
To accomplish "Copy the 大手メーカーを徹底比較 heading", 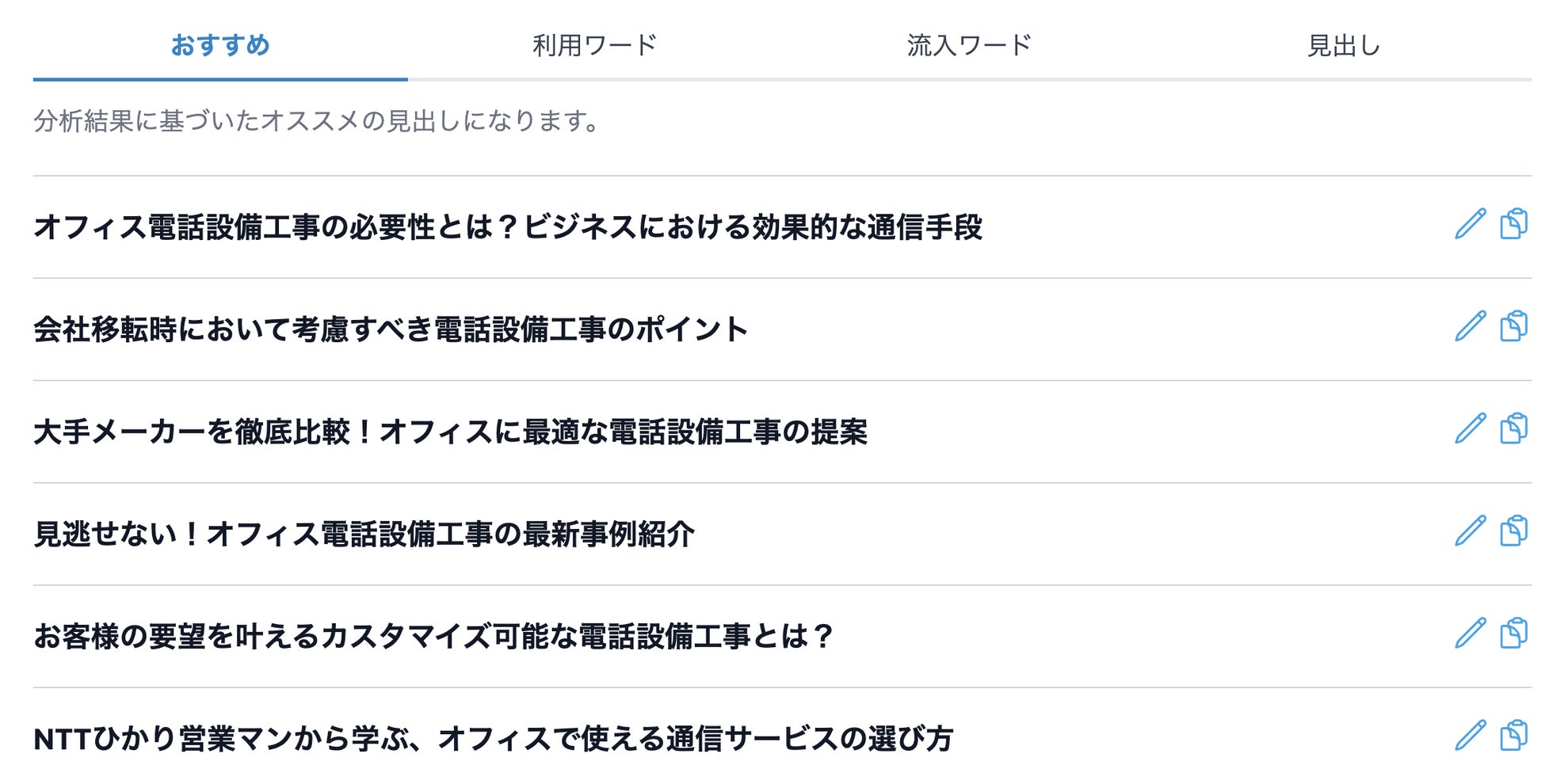I will point(1513,428).
